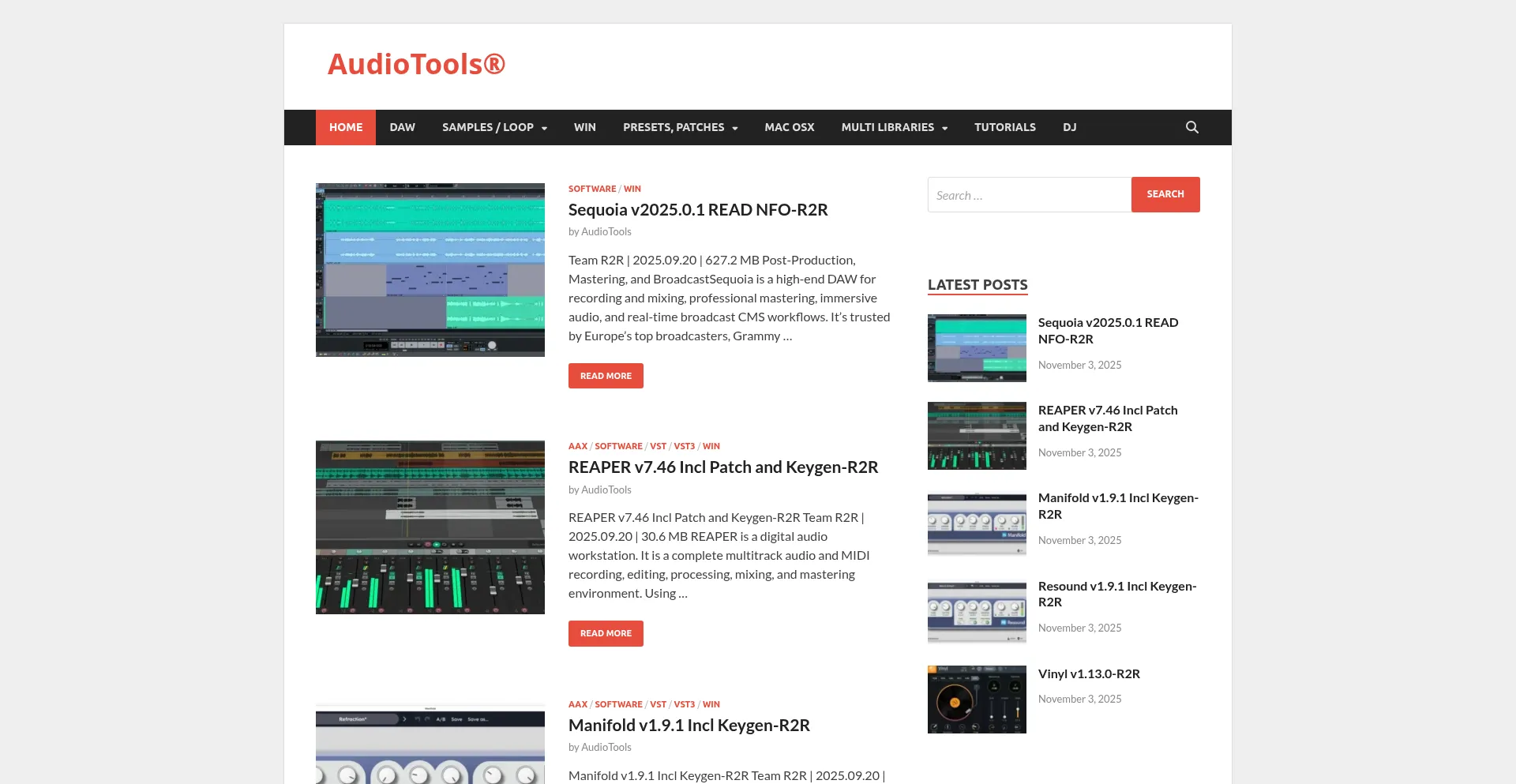Viewport: 1516px width, 784px height.
Task: Click the VST3 category tag on REAPER post
Action: tap(684, 446)
